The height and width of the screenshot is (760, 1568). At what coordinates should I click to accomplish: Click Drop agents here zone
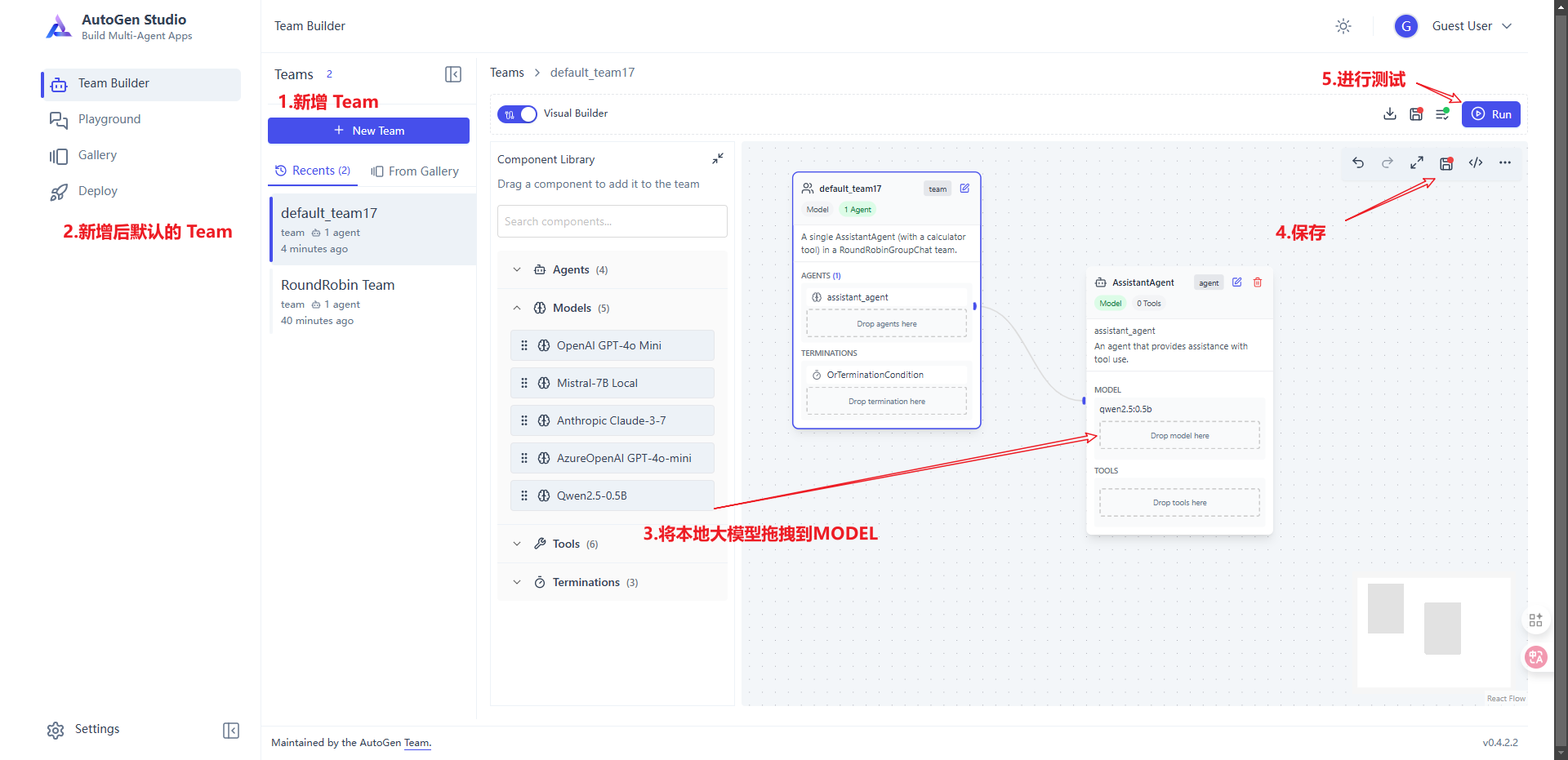887,324
